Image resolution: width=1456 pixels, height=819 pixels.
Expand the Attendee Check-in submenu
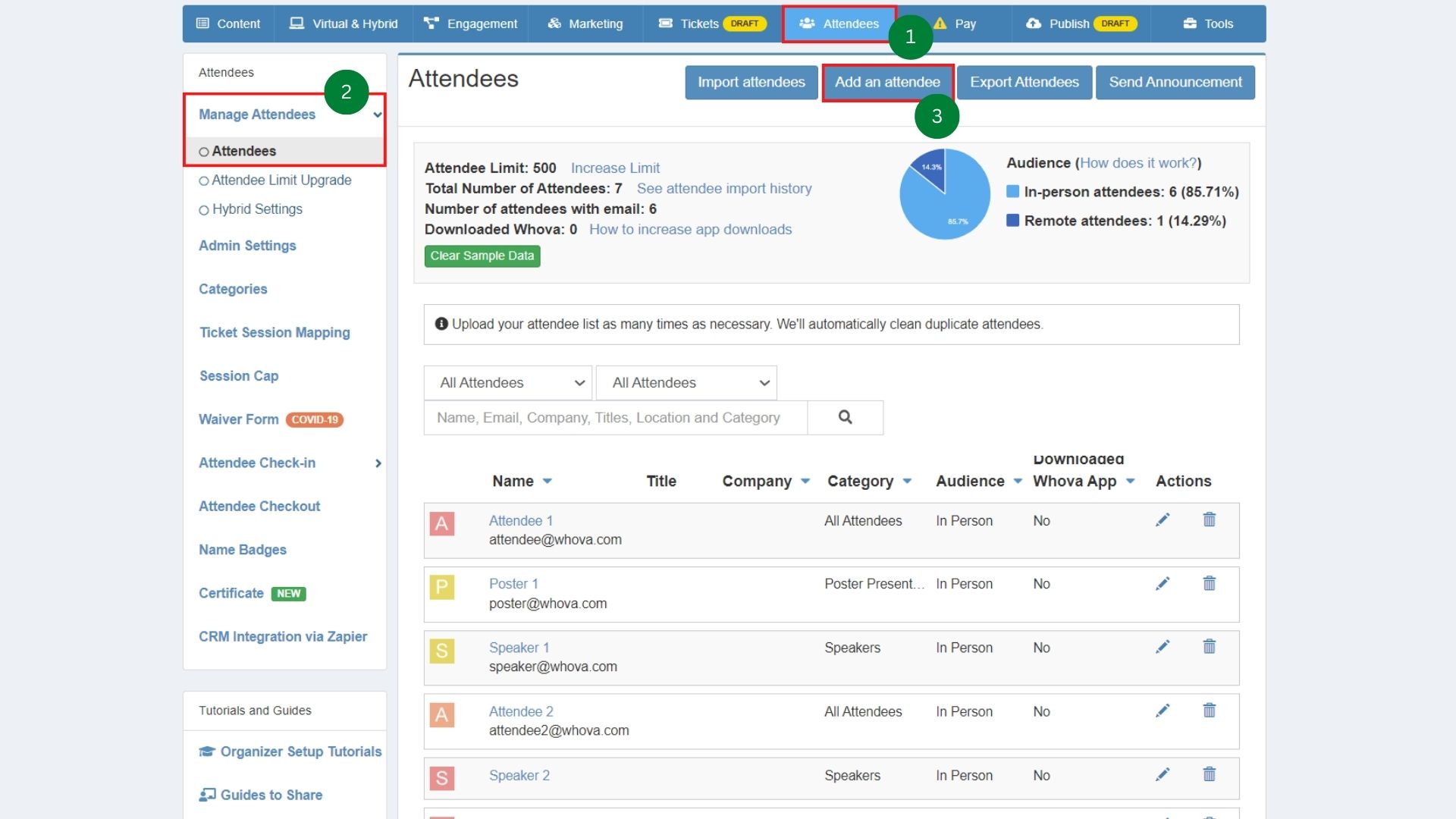tap(378, 463)
